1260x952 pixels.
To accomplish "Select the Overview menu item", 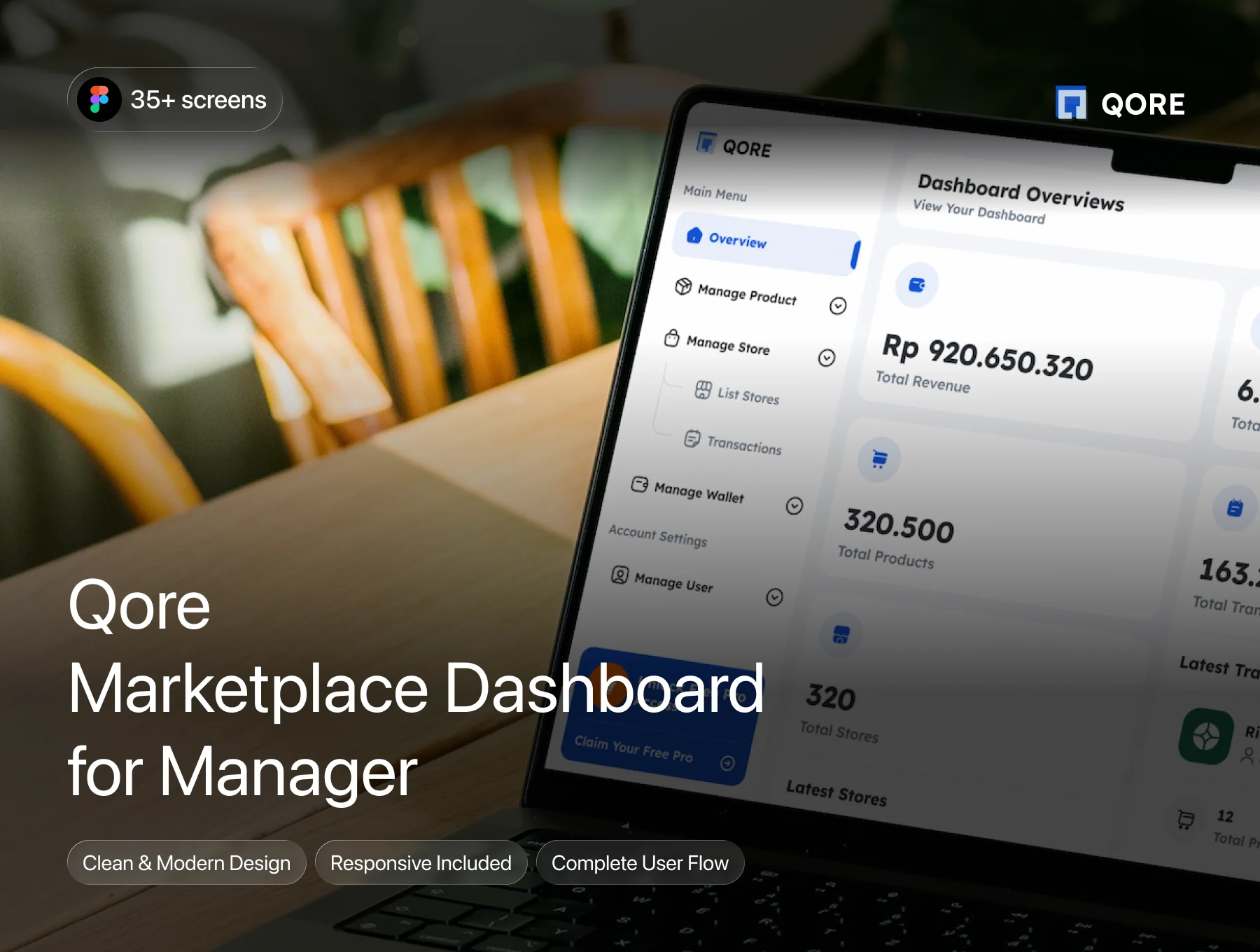I will (x=766, y=243).
